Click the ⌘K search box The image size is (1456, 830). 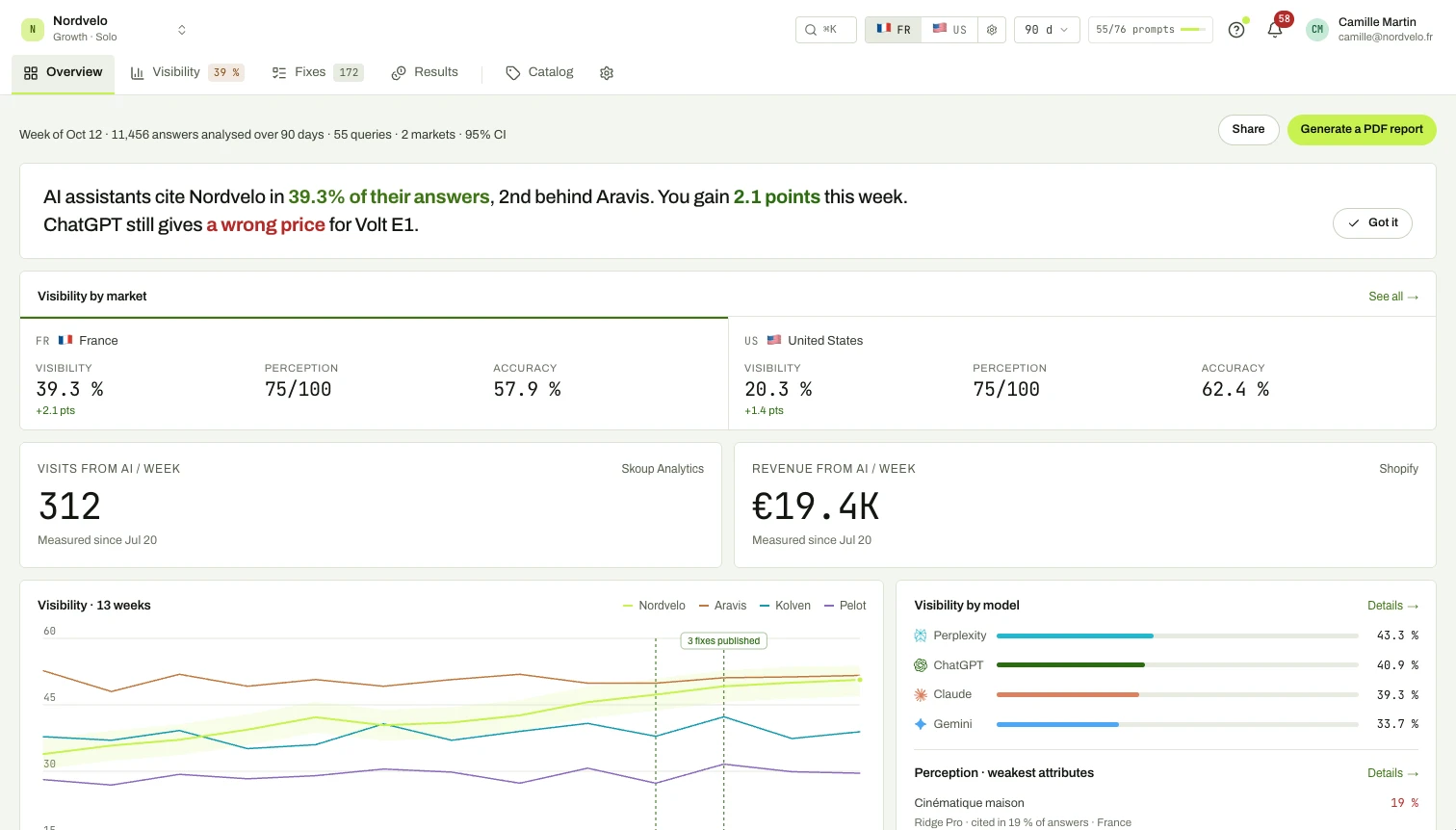pyautogui.click(x=826, y=30)
